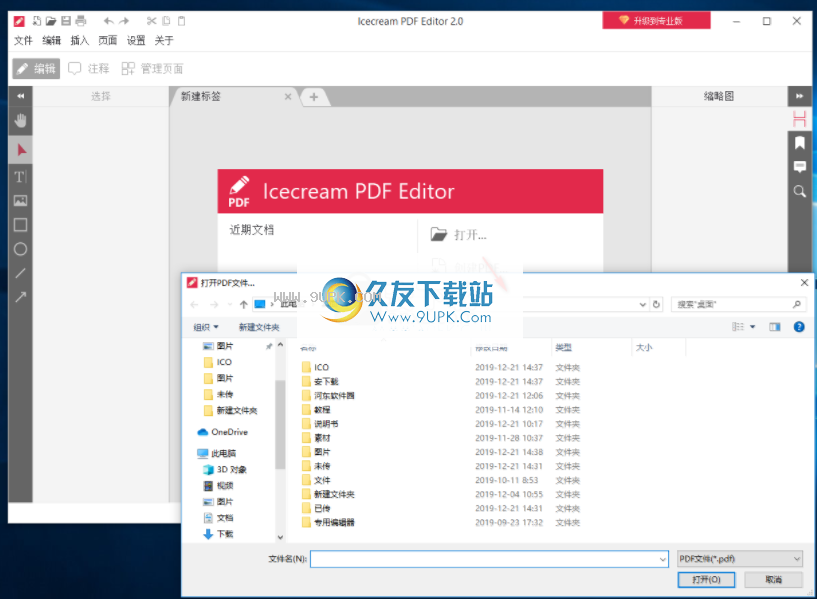Image resolution: width=820 pixels, height=600 pixels.
Task: Select the Circle shape tool
Action: tap(20, 250)
